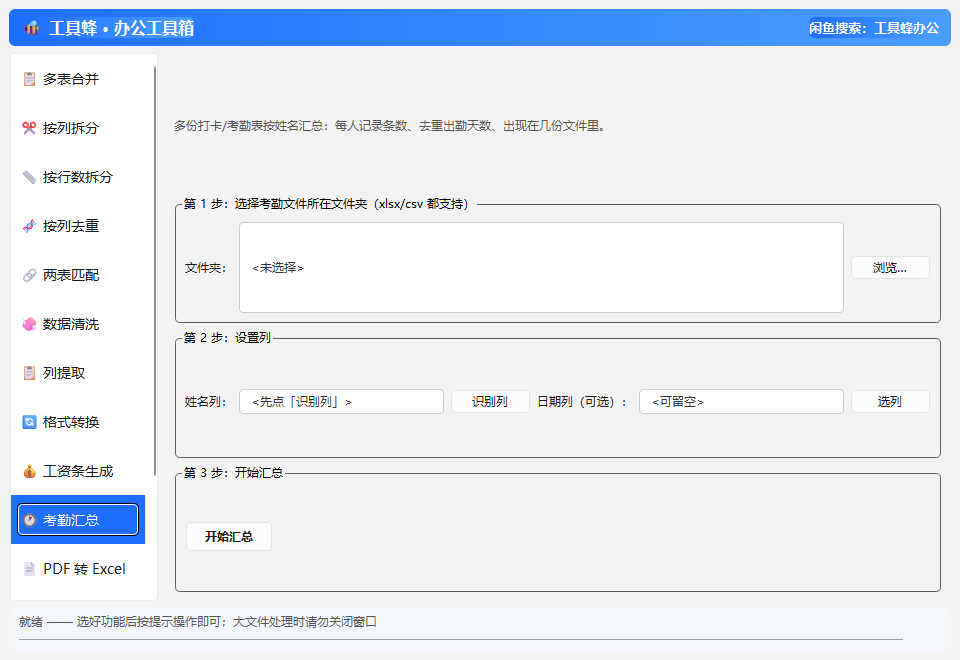The height and width of the screenshot is (660, 960).
Task: Click the 选列 button for date column
Action: point(890,402)
